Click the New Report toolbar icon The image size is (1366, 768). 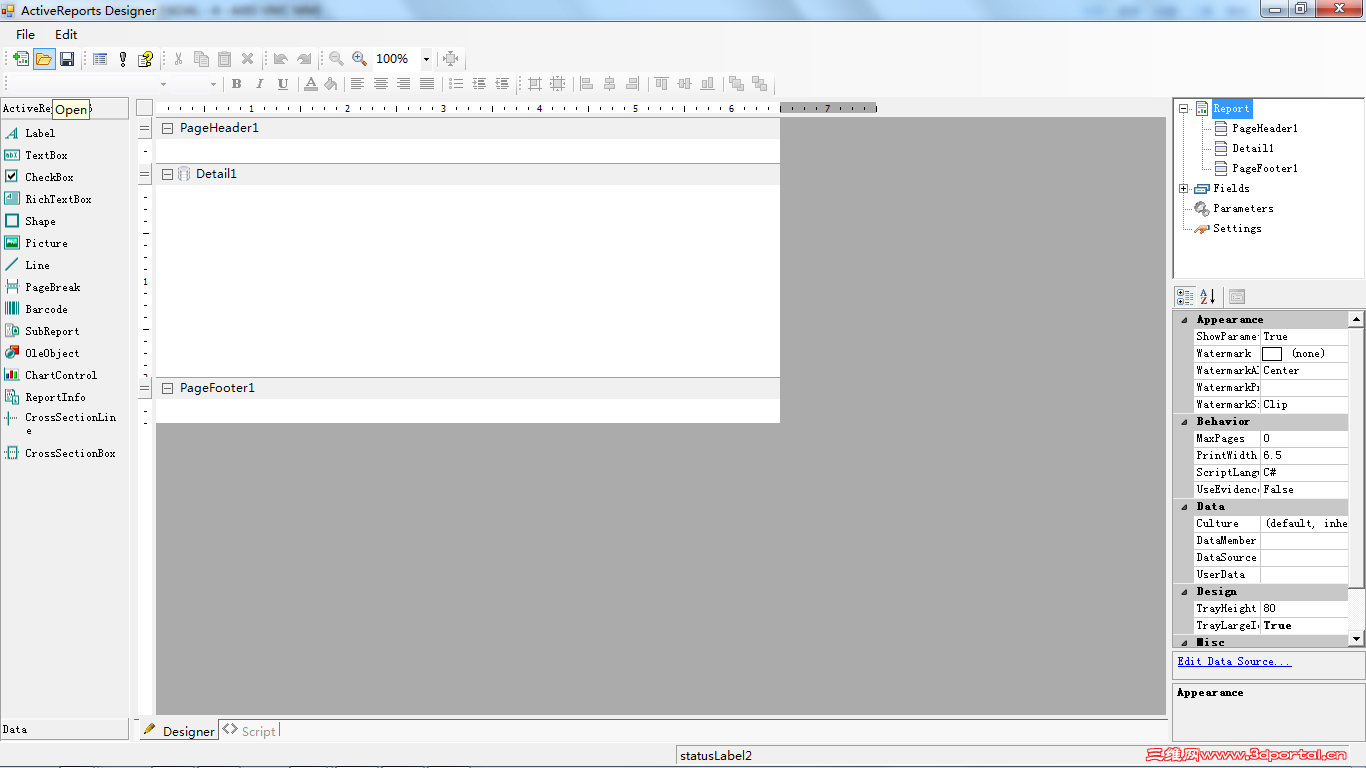(21, 59)
